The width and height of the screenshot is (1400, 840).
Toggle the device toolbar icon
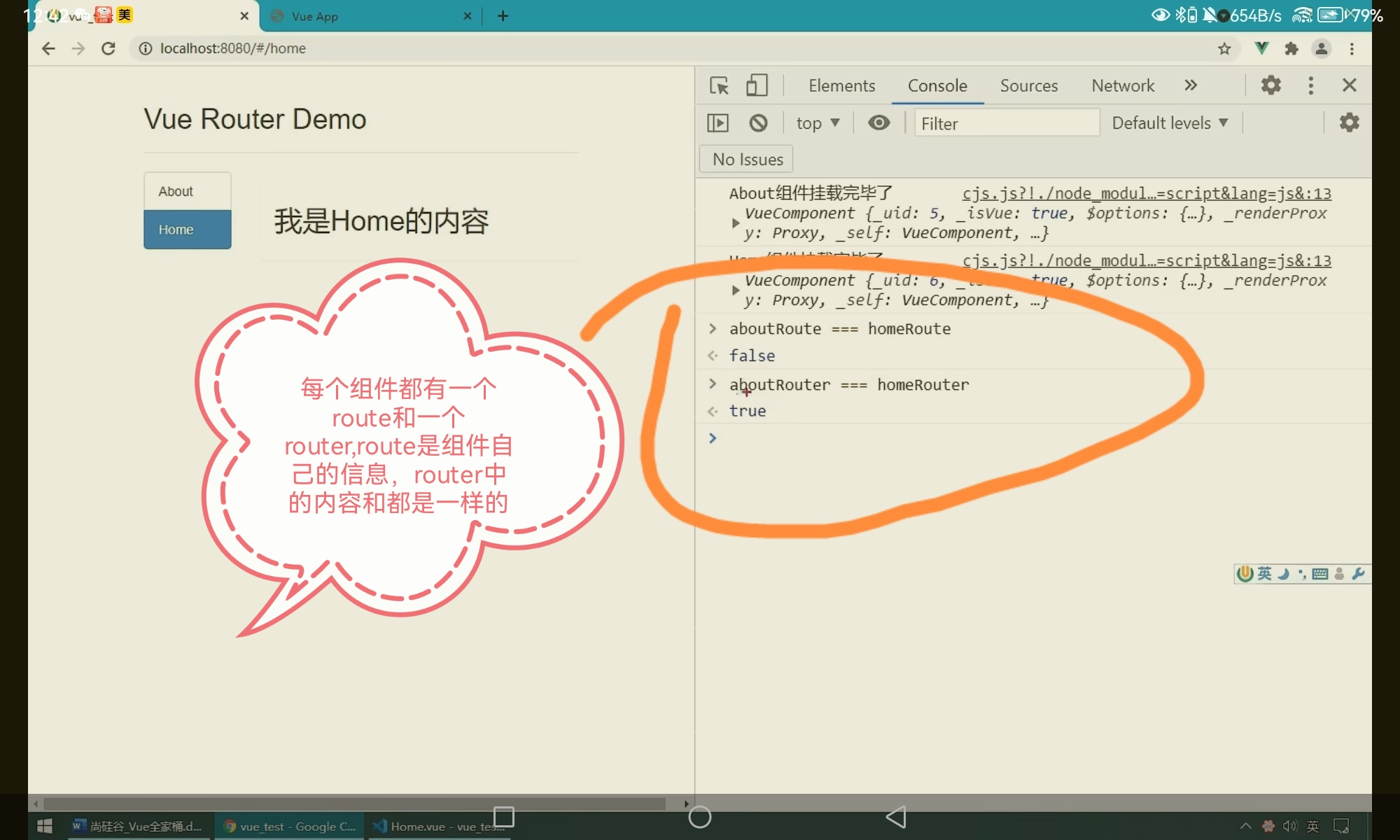point(756,85)
